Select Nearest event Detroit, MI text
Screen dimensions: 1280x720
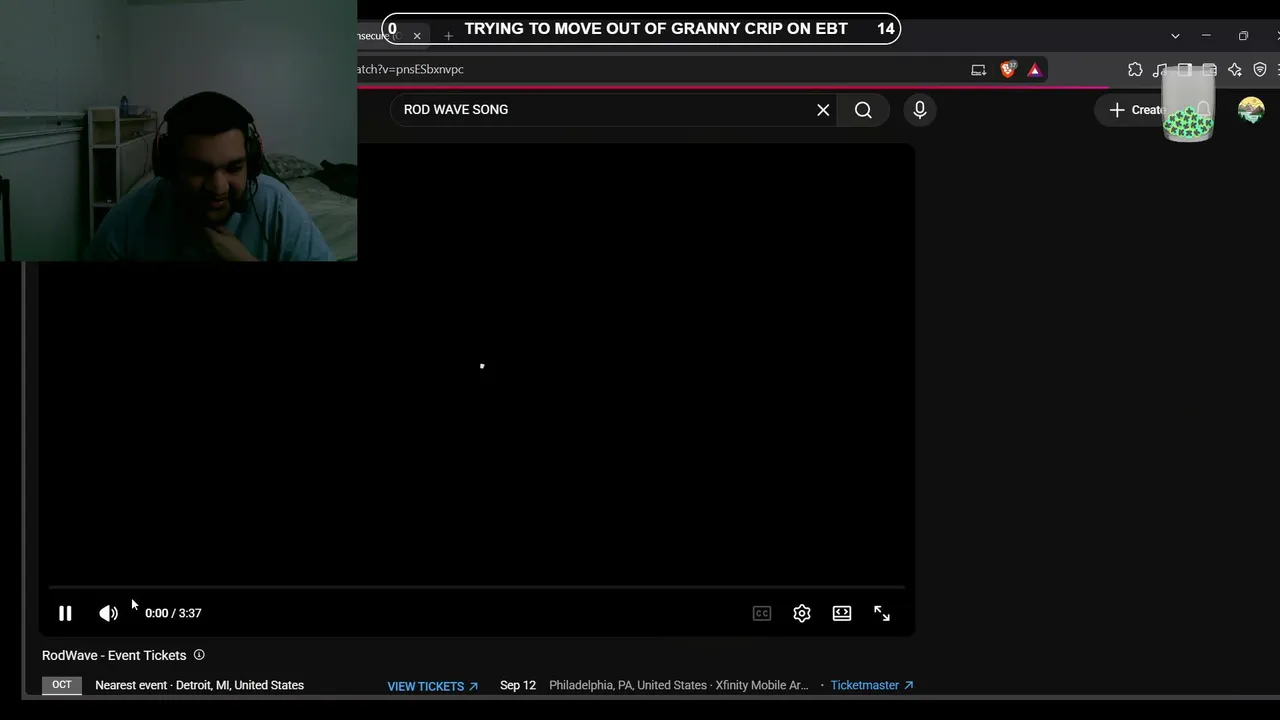(x=199, y=685)
